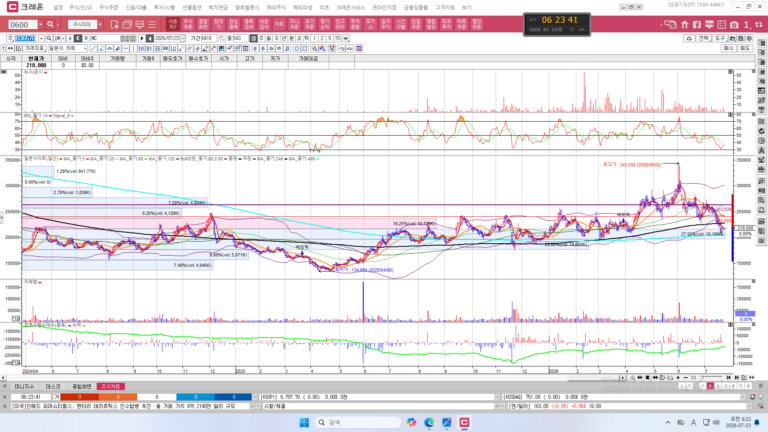Click the red segment of the ticker bar
768x432 pixels.
pyautogui.click(x=79, y=397)
